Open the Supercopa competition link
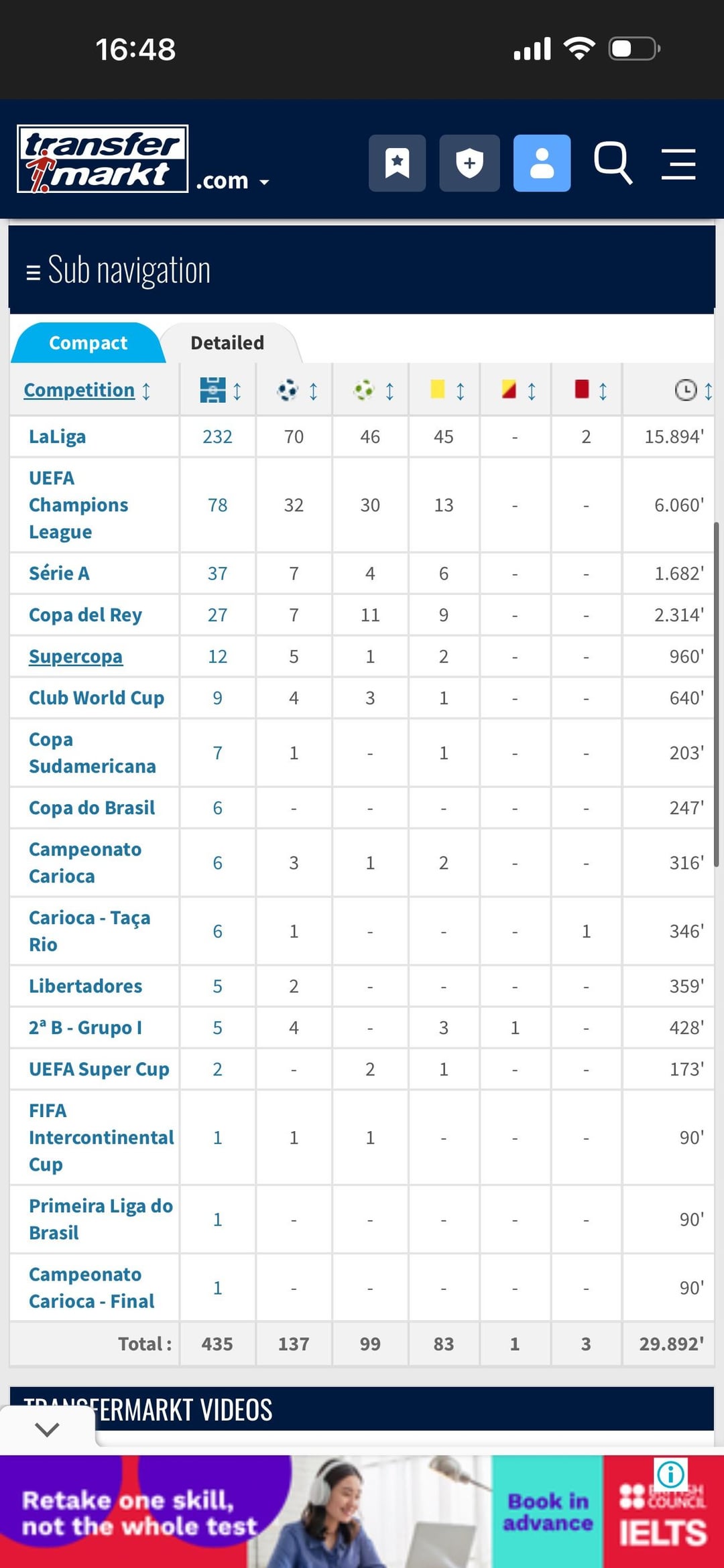 pyautogui.click(x=76, y=657)
